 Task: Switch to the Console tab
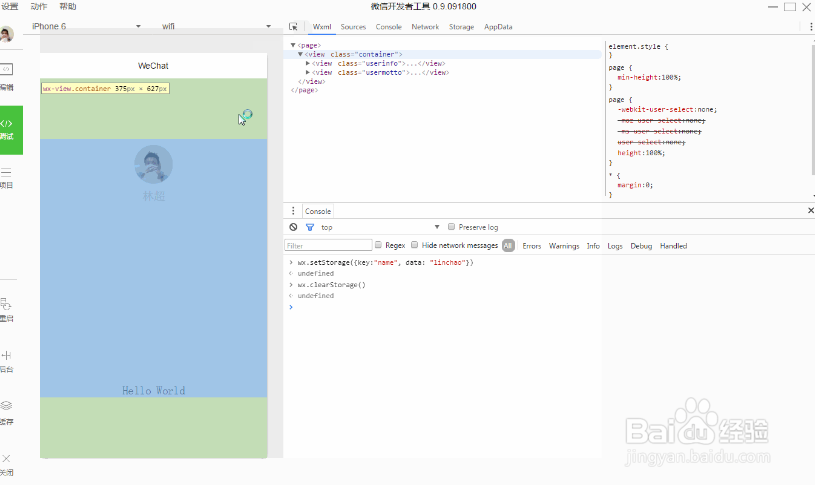click(x=389, y=27)
